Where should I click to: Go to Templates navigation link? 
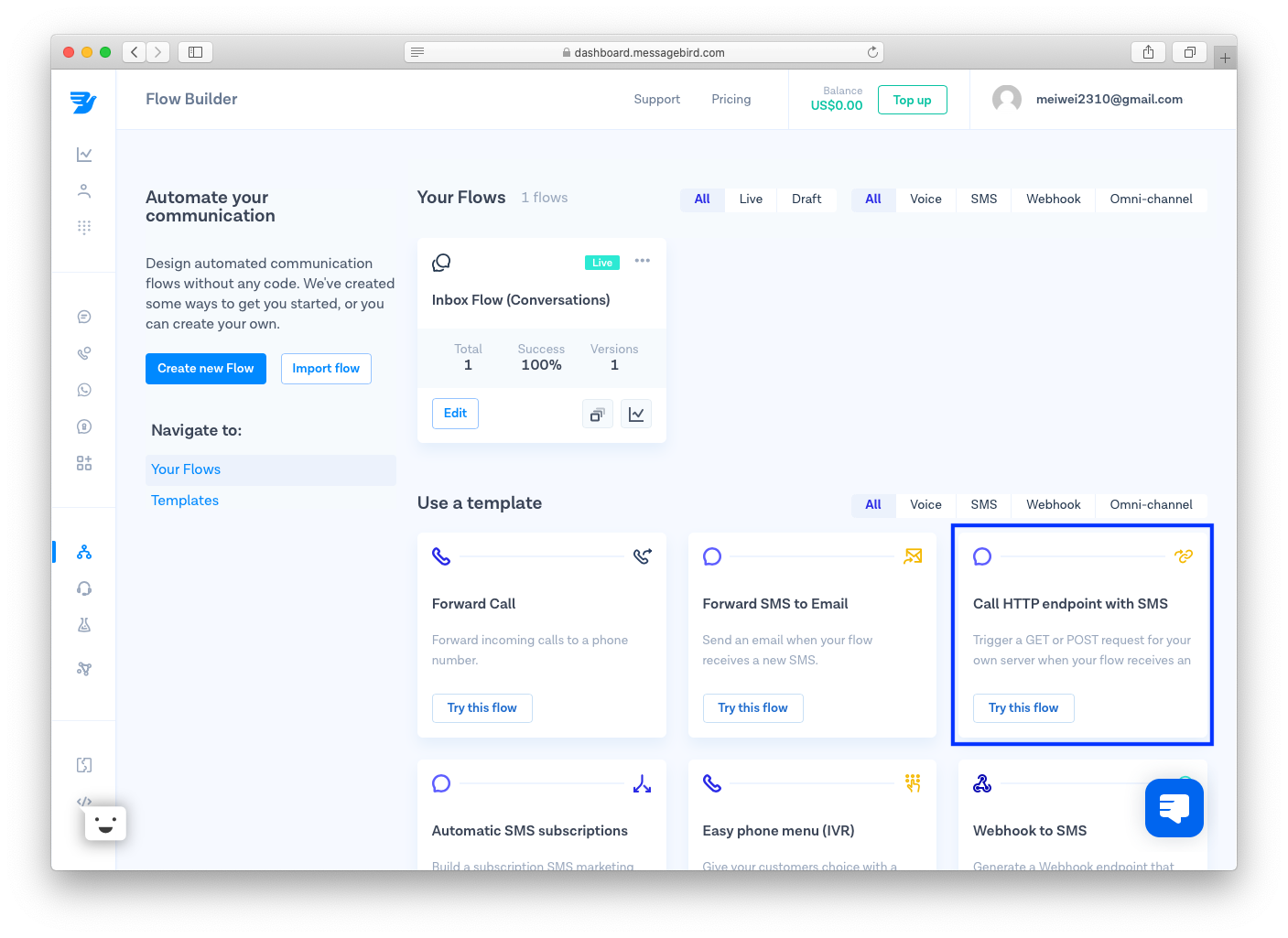[185, 501]
